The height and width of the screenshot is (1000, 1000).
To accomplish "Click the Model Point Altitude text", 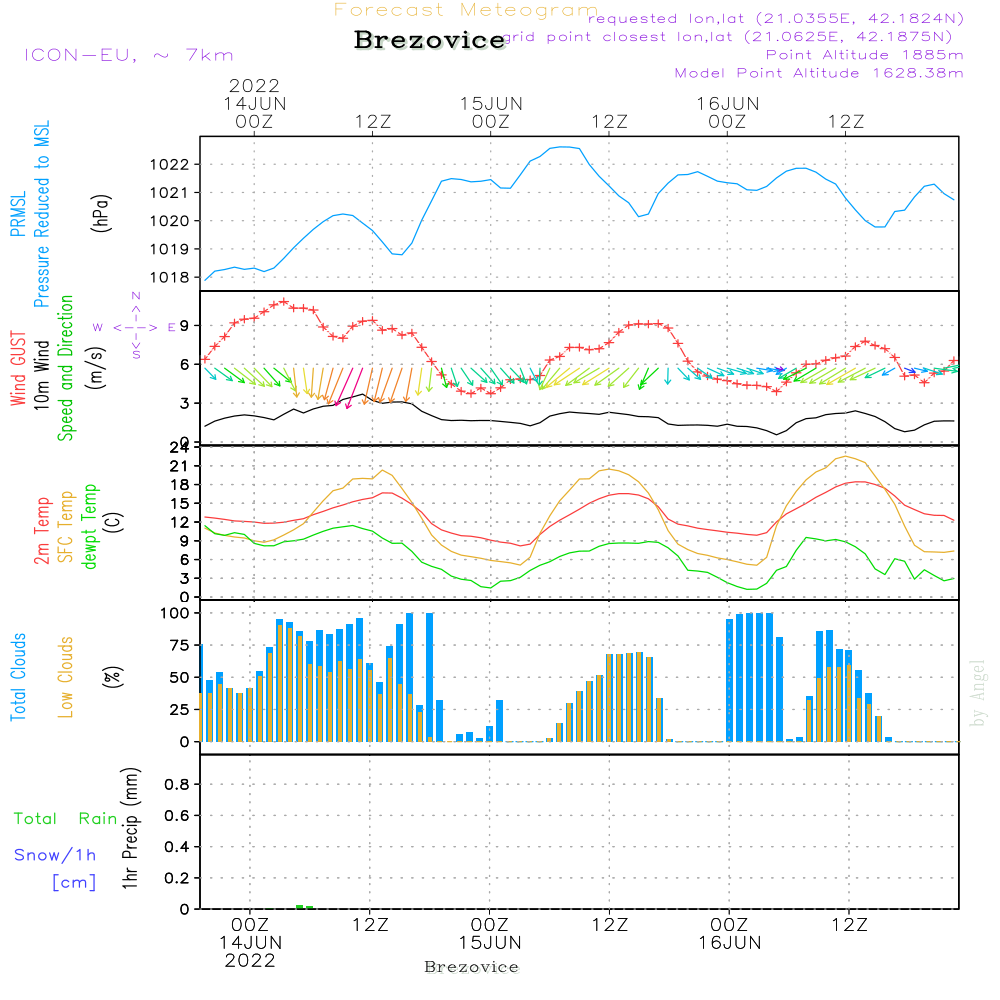I will 819,73.
